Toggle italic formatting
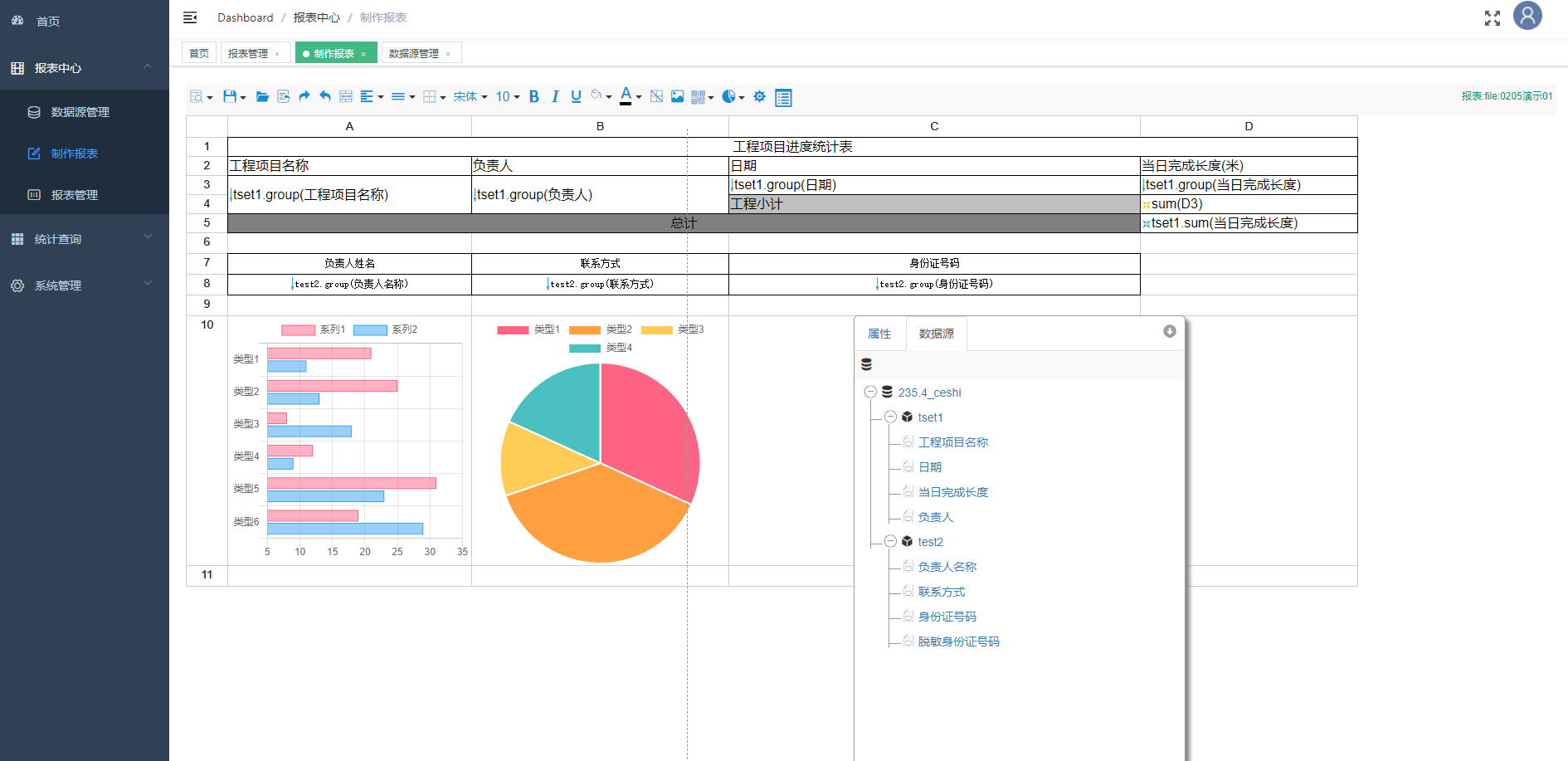 tap(555, 97)
